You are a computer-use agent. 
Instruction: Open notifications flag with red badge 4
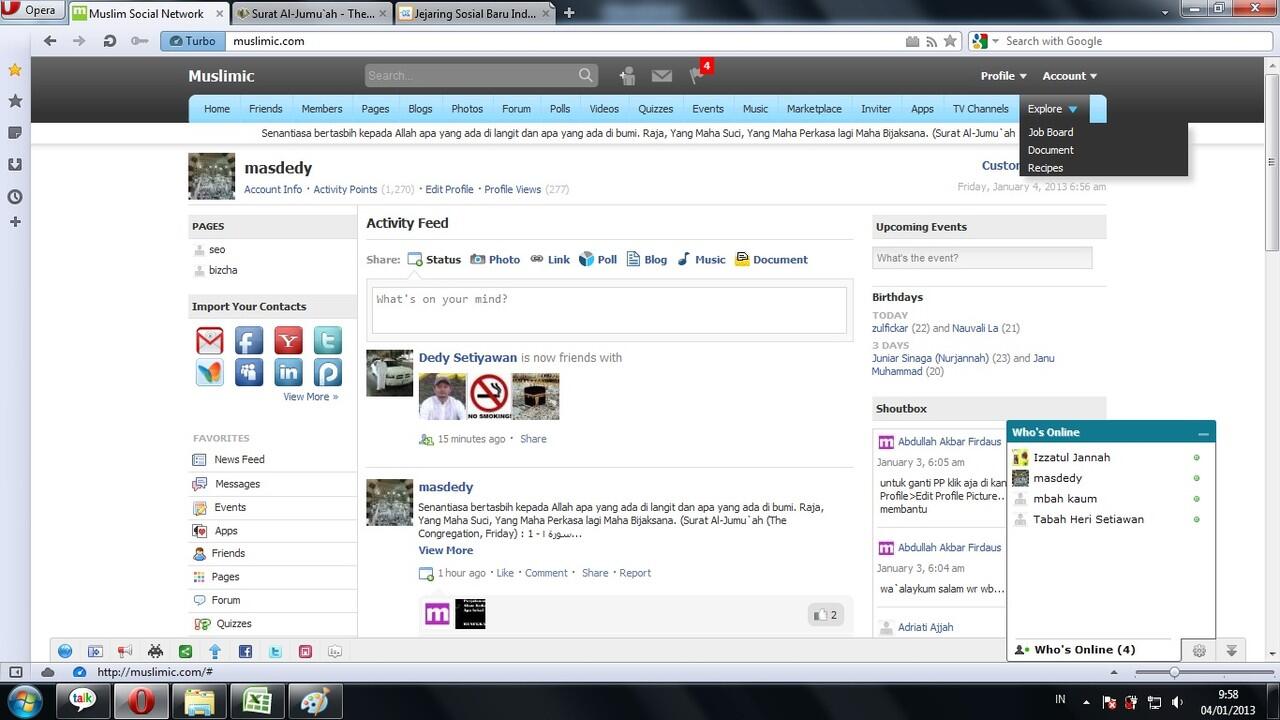pos(696,76)
